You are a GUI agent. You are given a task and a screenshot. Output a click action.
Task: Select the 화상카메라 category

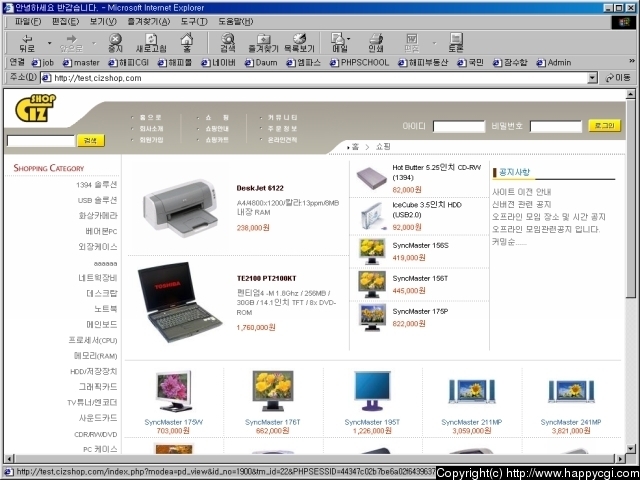pos(98,216)
